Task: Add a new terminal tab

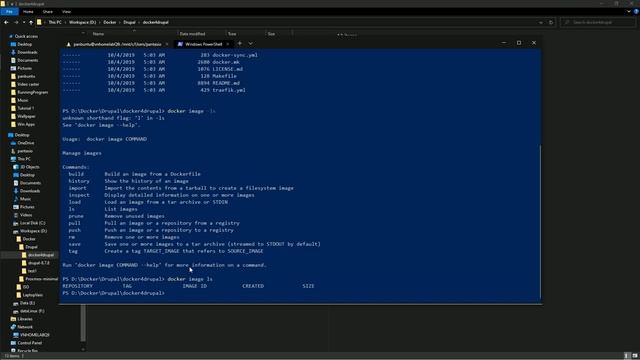Action: point(240,43)
